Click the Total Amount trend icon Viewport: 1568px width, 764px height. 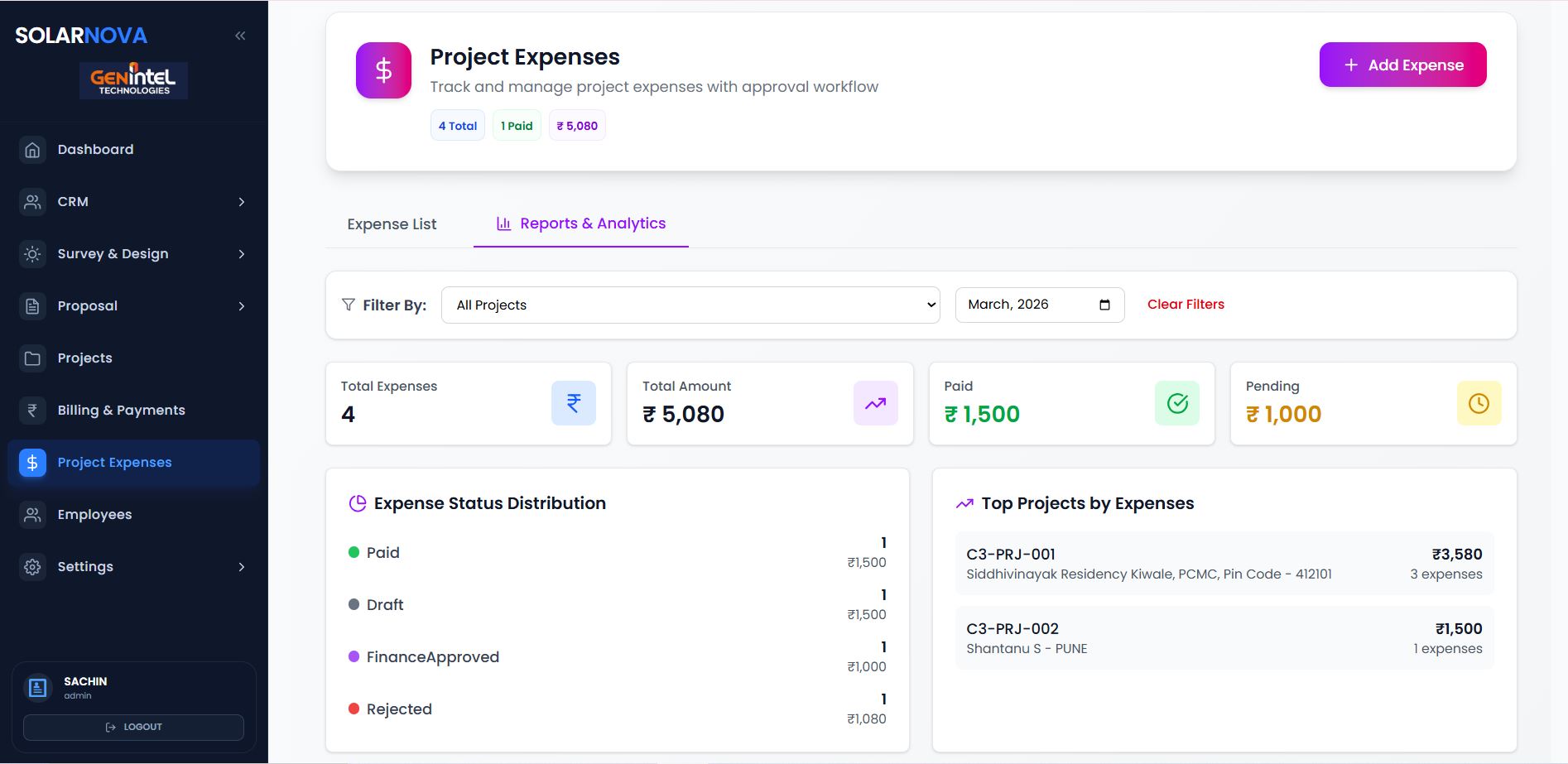point(875,403)
